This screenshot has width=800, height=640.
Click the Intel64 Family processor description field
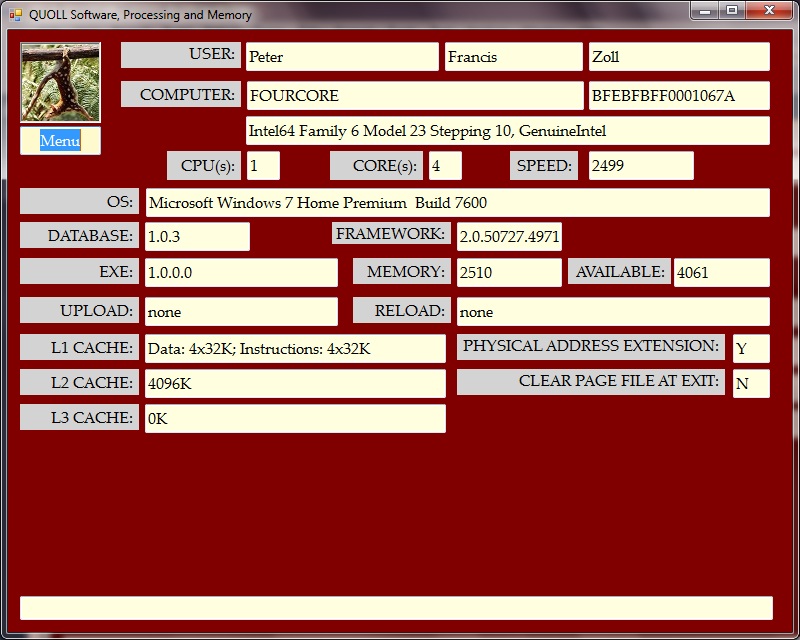[507, 131]
